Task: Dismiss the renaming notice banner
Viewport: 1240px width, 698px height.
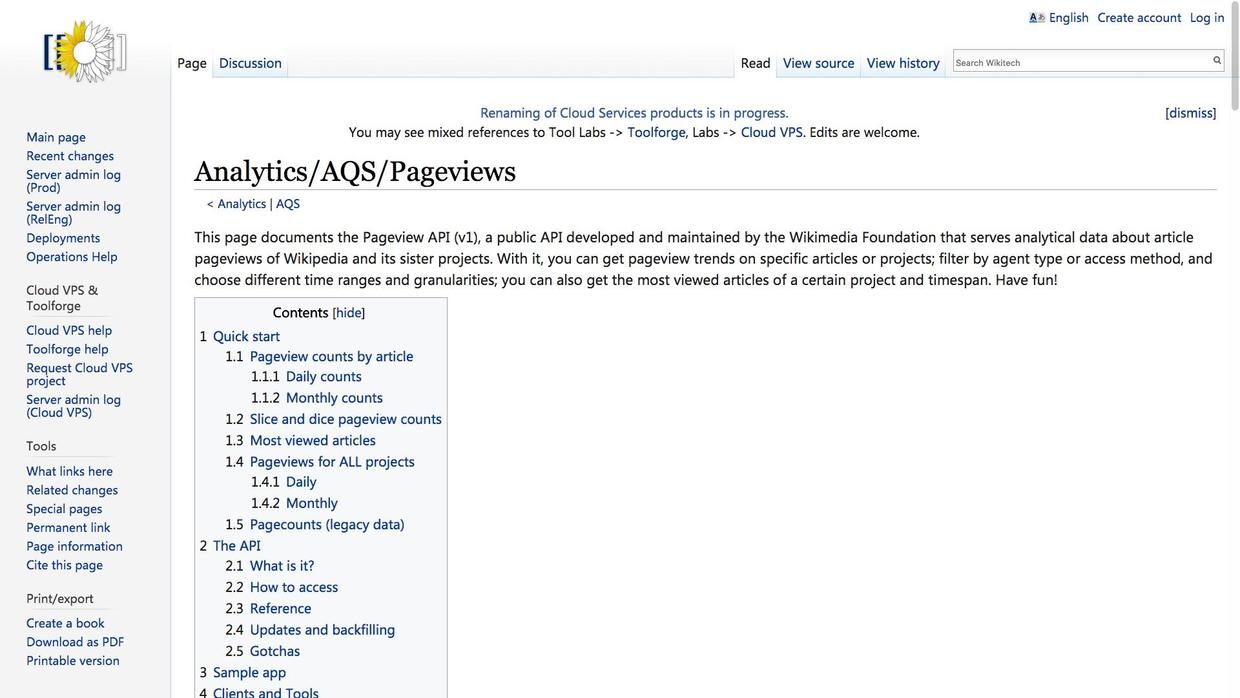Action: pos(1190,113)
